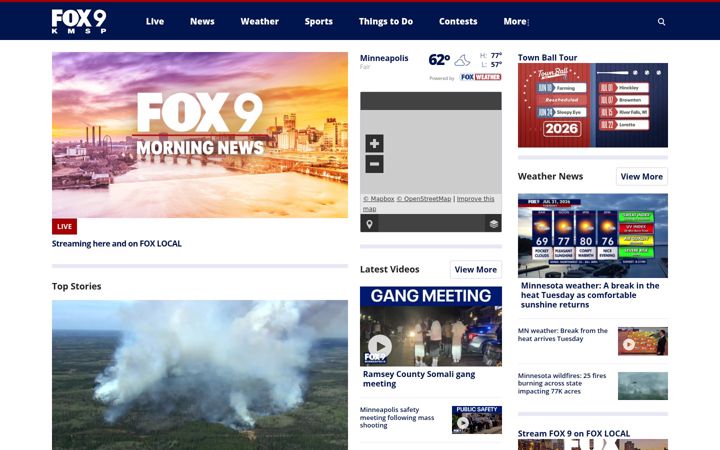Open the Weather menu item
Viewport: 720px width, 450px height.
click(259, 22)
